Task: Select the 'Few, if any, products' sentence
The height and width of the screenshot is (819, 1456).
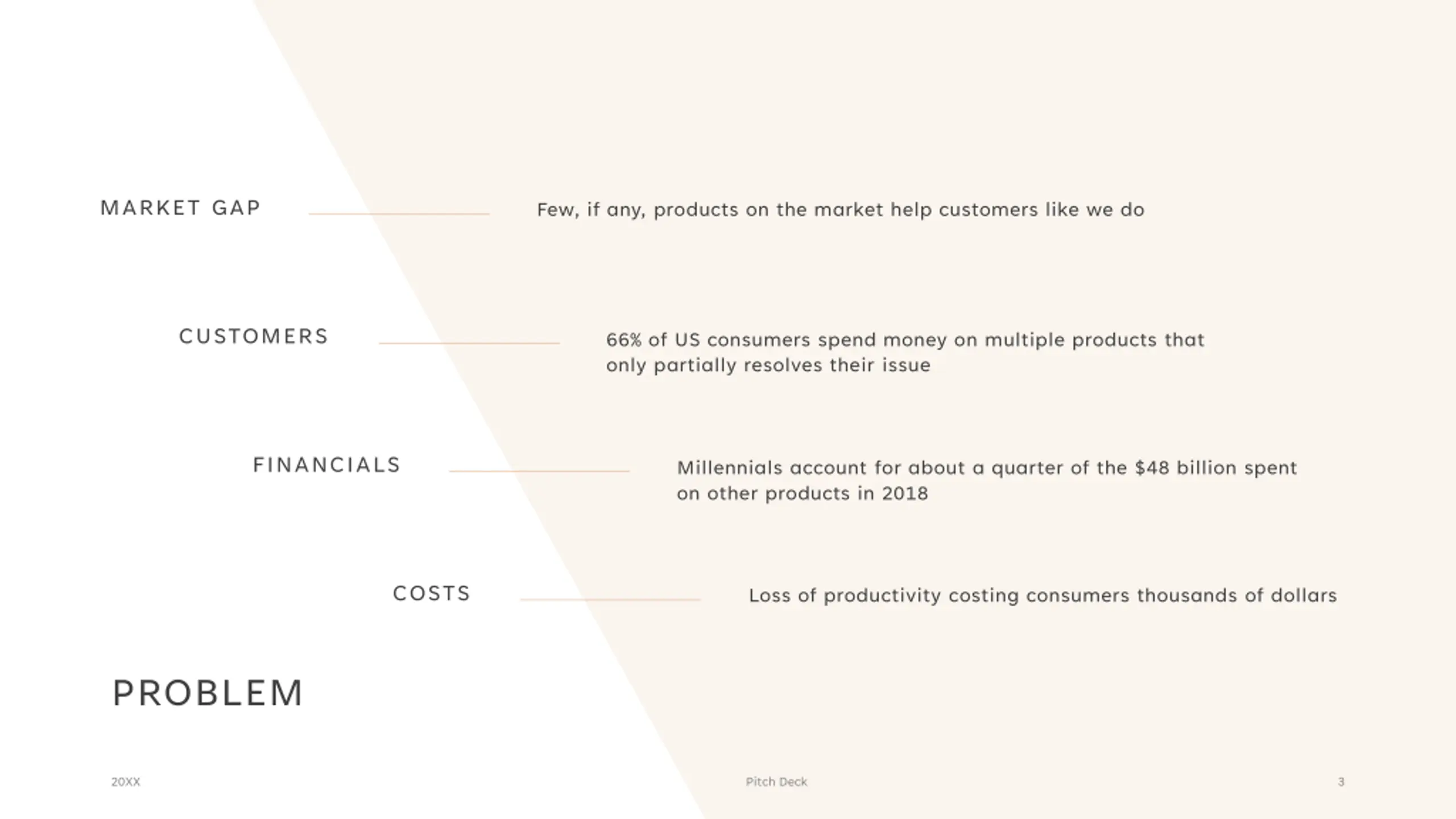Action: coord(841,210)
